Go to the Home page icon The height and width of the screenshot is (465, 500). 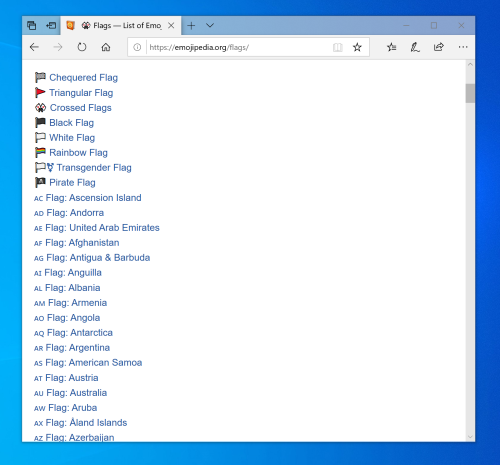(106, 47)
